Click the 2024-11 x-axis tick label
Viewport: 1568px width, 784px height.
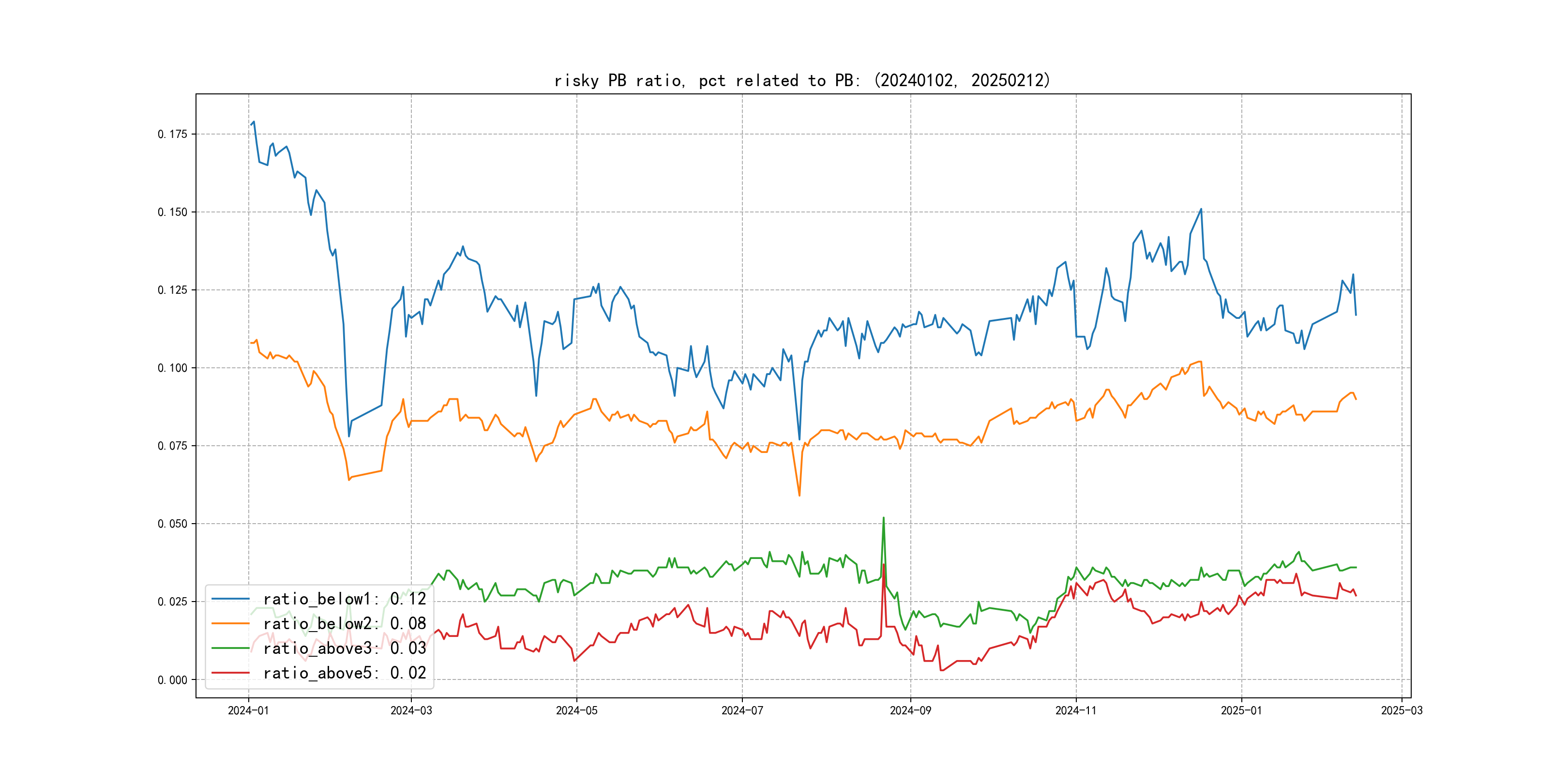click(1075, 710)
